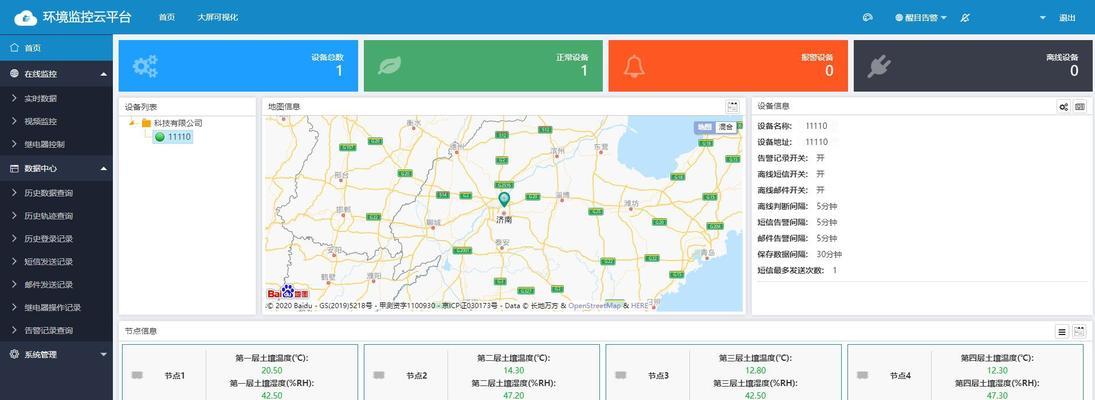Click the leaf icon on 正常设备 card
The height and width of the screenshot is (400, 1095).
[389, 66]
